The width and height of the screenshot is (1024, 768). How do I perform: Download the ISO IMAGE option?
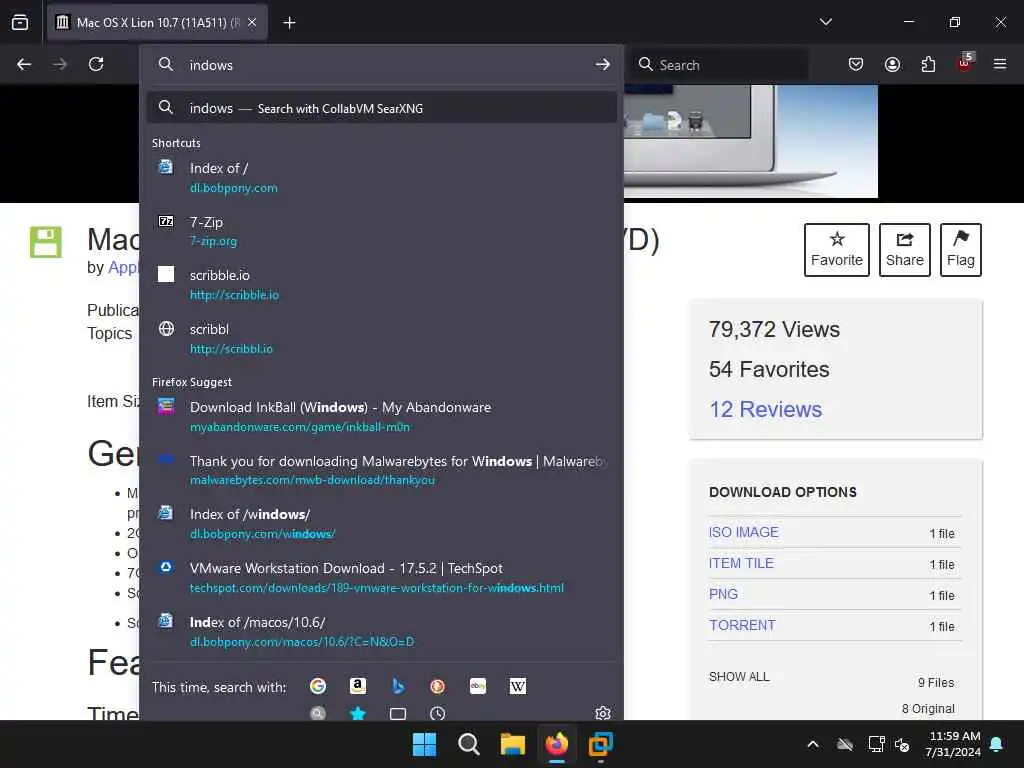(743, 532)
